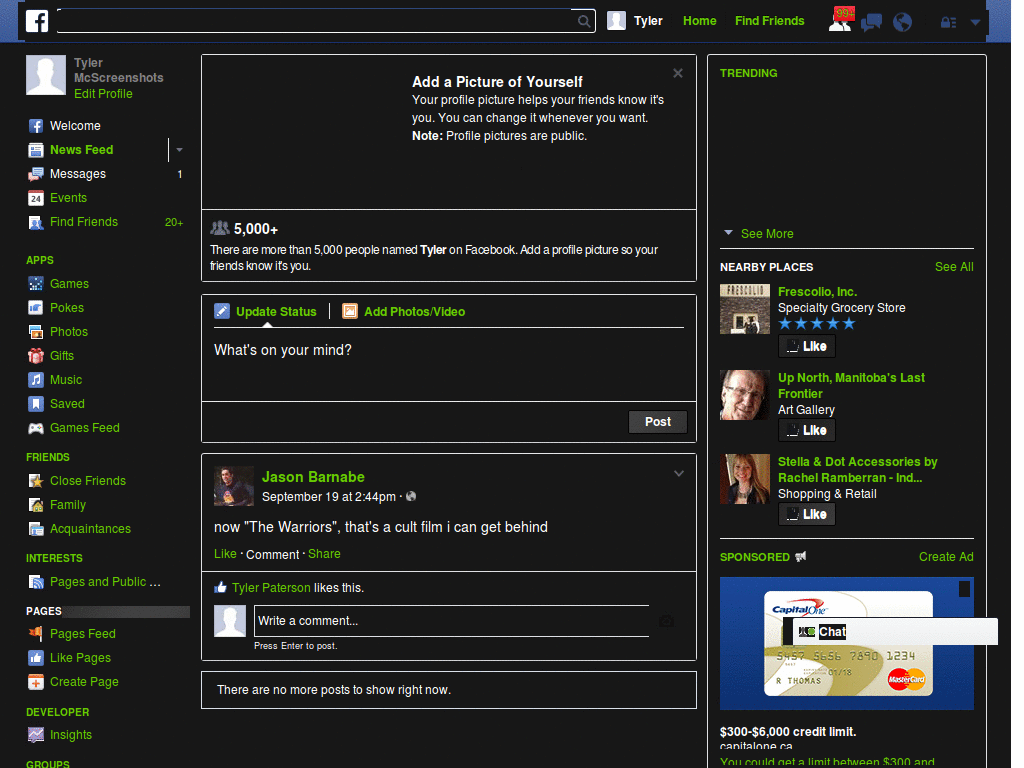Open Jason Barnabe's profile name link
1024x768 pixels.
(x=313, y=477)
